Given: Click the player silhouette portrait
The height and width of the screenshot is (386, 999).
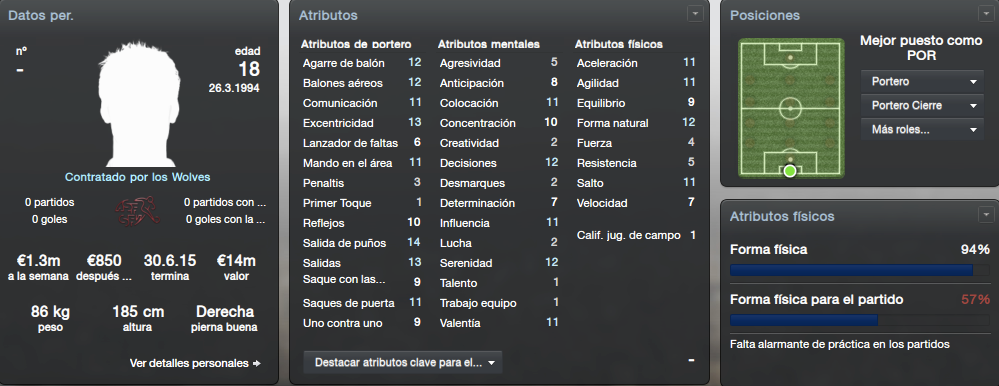Looking at the screenshot, I should [x=138, y=104].
